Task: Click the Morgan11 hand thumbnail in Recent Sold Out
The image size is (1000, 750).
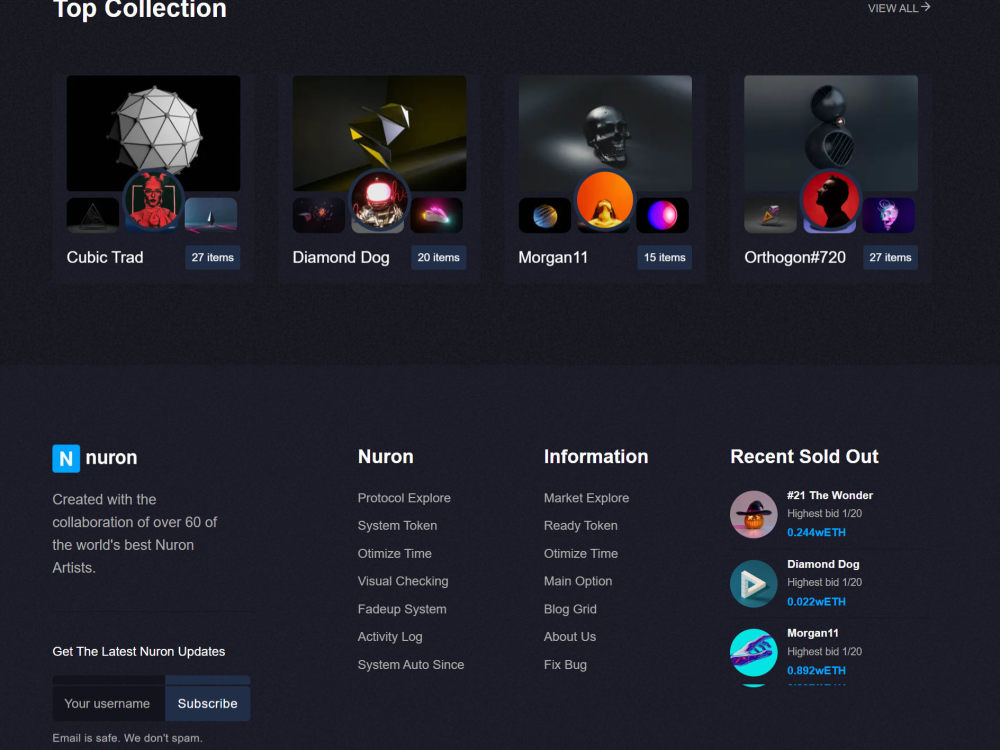Action: [753, 652]
